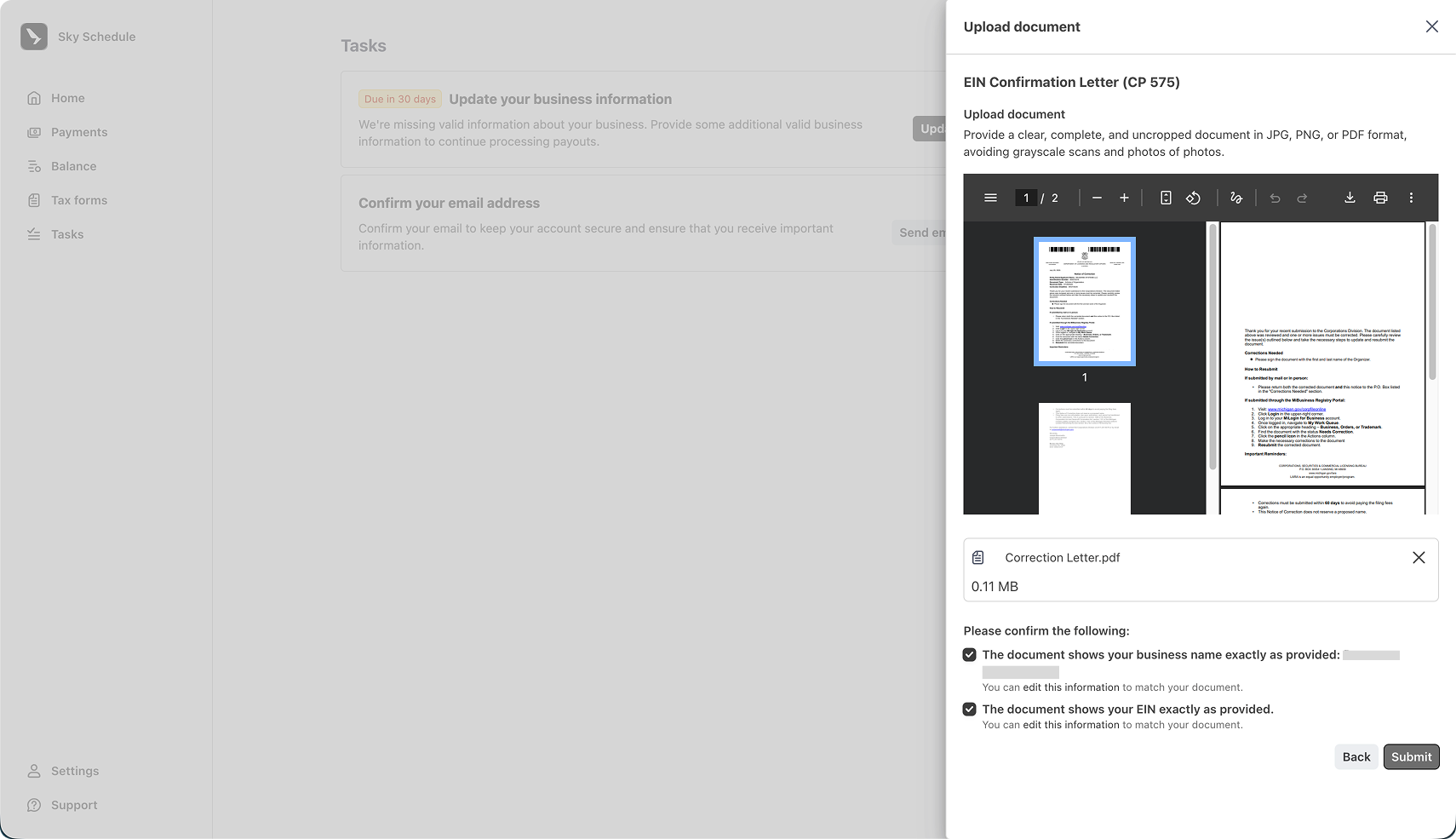
Task: Uncheck the business name confirmation checkbox
Action: (x=970, y=655)
